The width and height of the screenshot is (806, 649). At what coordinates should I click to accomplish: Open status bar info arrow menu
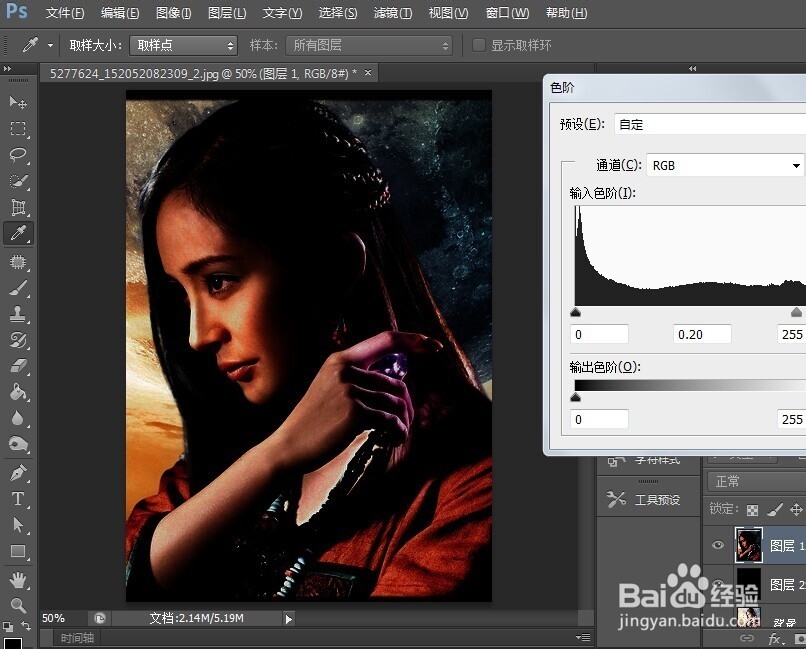(288, 619)
